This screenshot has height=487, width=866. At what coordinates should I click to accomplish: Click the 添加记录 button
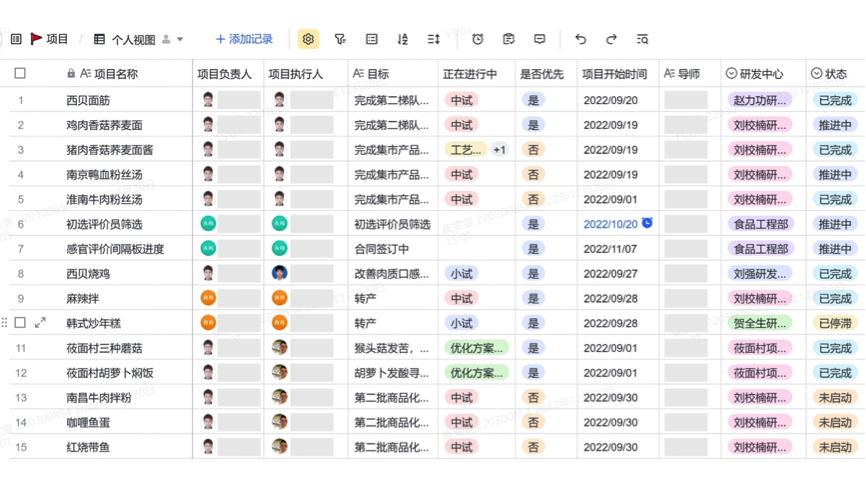tap(244, 39)
